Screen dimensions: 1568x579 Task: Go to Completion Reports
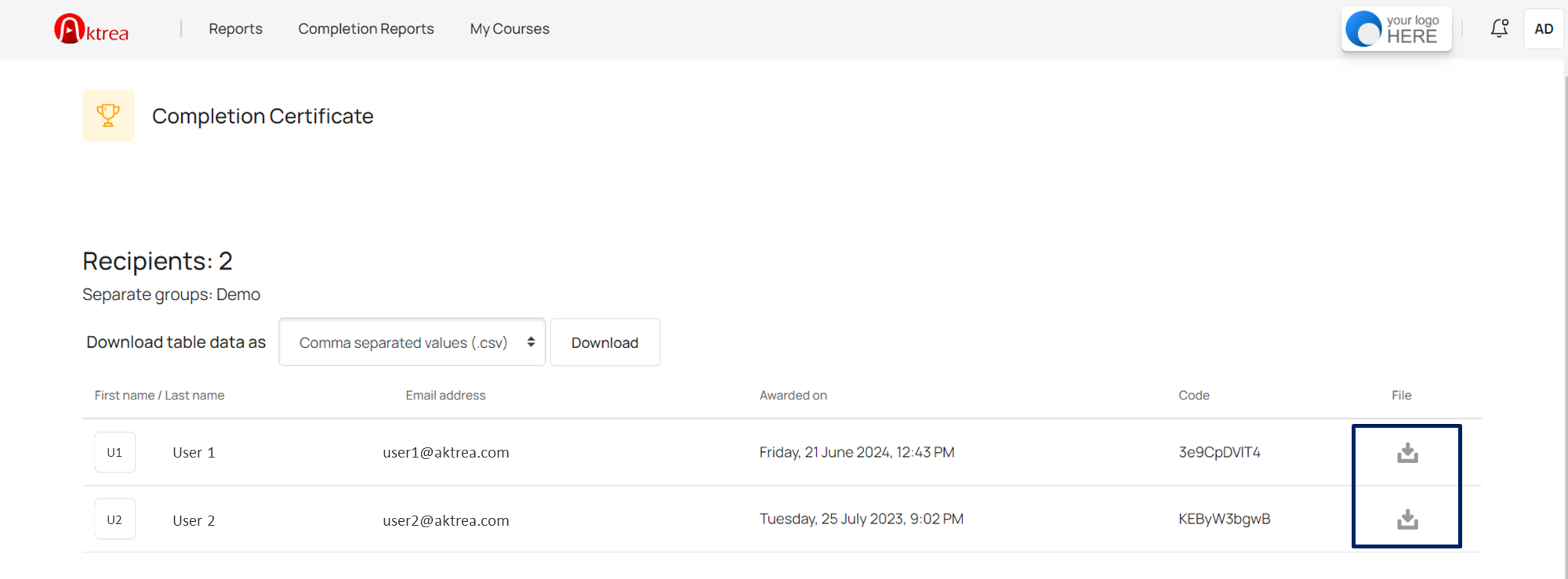tap(365, 29)
